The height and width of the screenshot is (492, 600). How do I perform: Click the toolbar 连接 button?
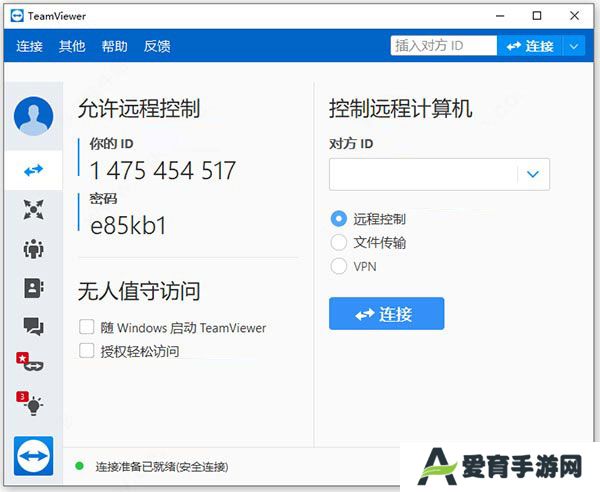(530, 46)
